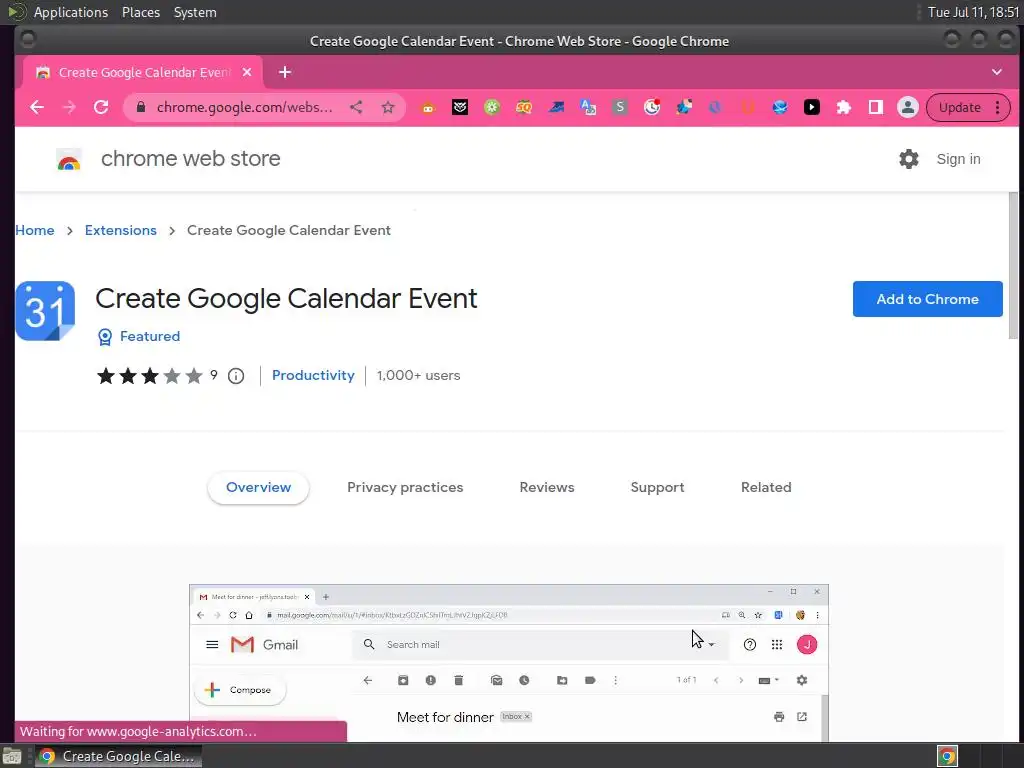Open the SQ extension icon
This screenshot has height=768, width=1024.
point(524,107)
